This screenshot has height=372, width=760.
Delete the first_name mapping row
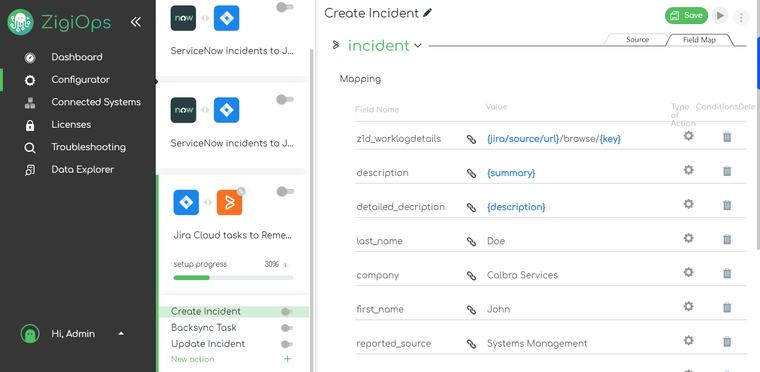(727, 307)
